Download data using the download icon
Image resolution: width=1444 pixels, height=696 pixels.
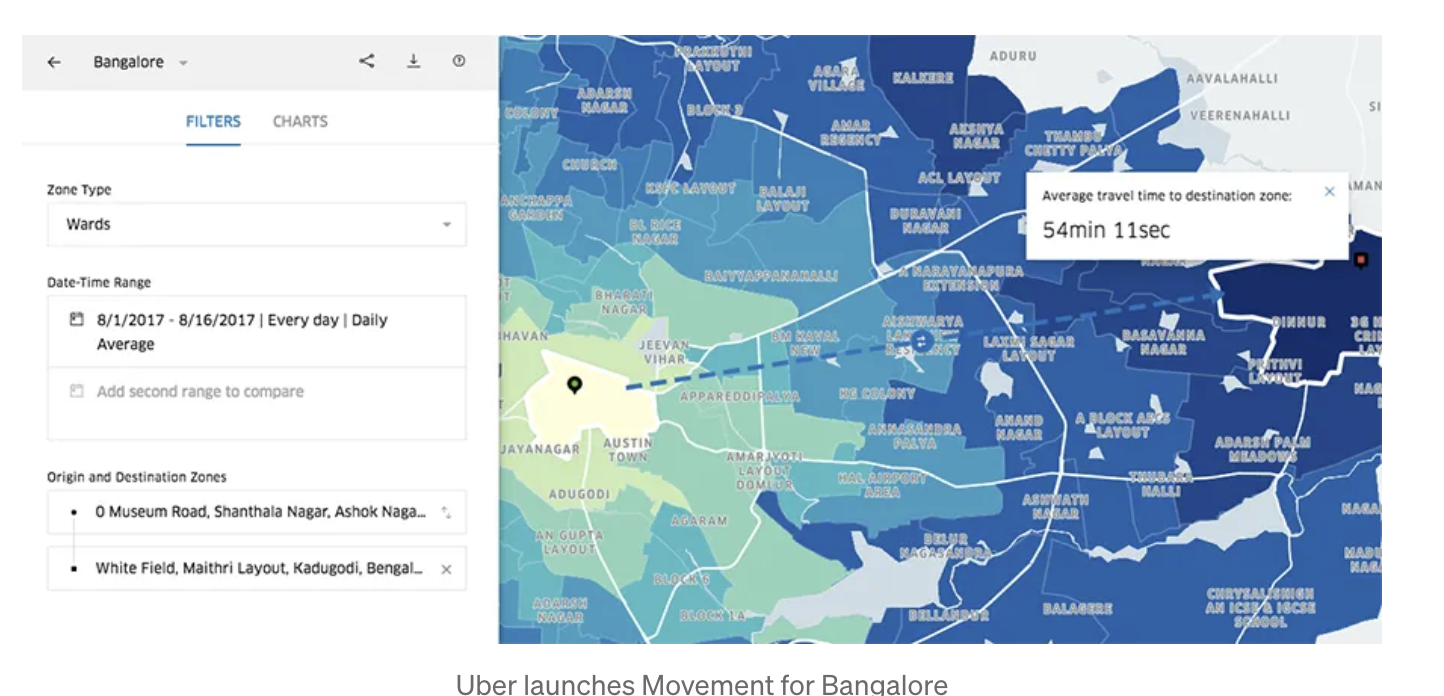click(414, 60)
